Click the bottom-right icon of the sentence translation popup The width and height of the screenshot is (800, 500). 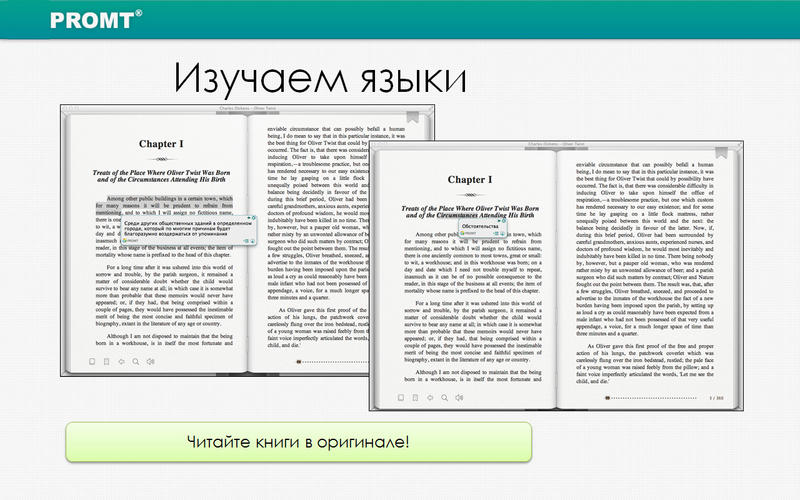[x=252, y=241]
